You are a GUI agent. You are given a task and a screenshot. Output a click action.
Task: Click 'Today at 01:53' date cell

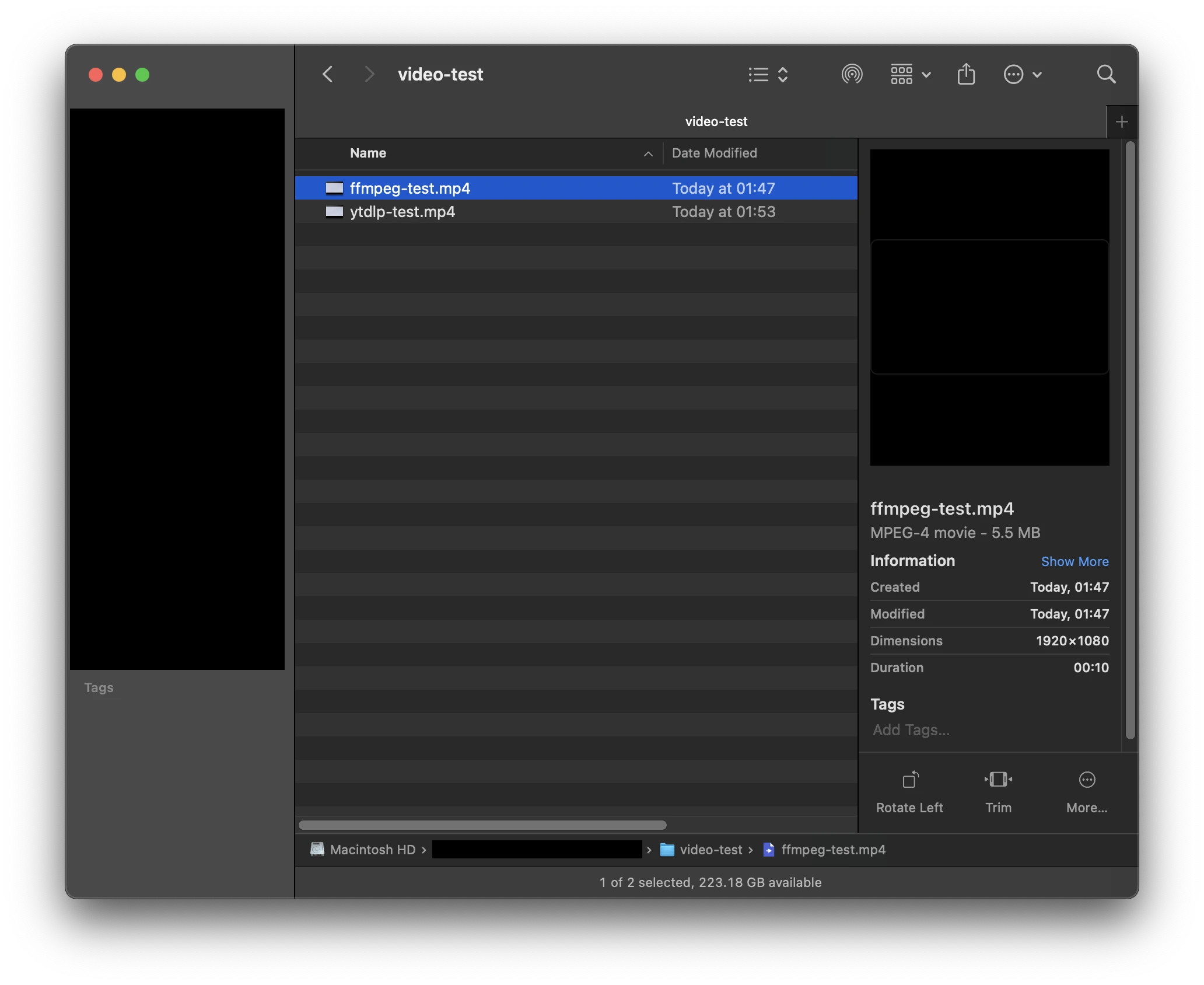(723, 211)
